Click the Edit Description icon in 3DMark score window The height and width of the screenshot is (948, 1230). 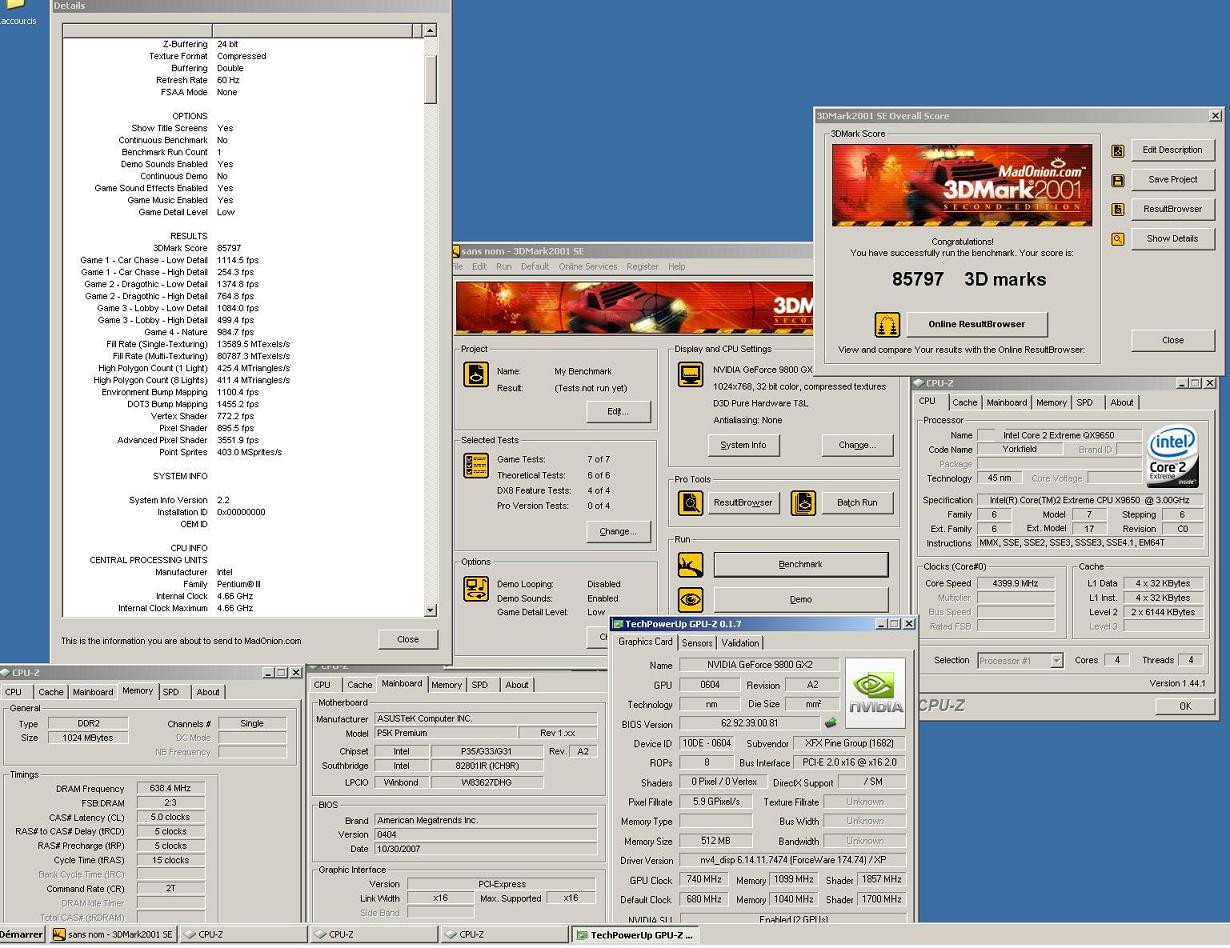coord(1118,151)
